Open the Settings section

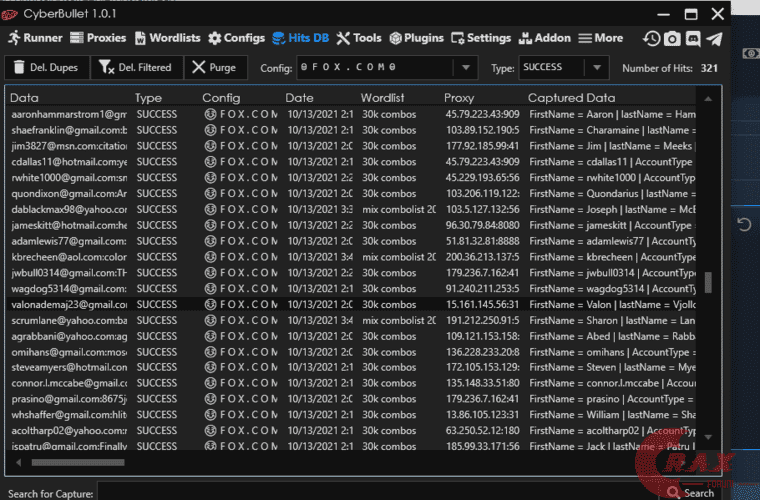click(x=481, y=38)
